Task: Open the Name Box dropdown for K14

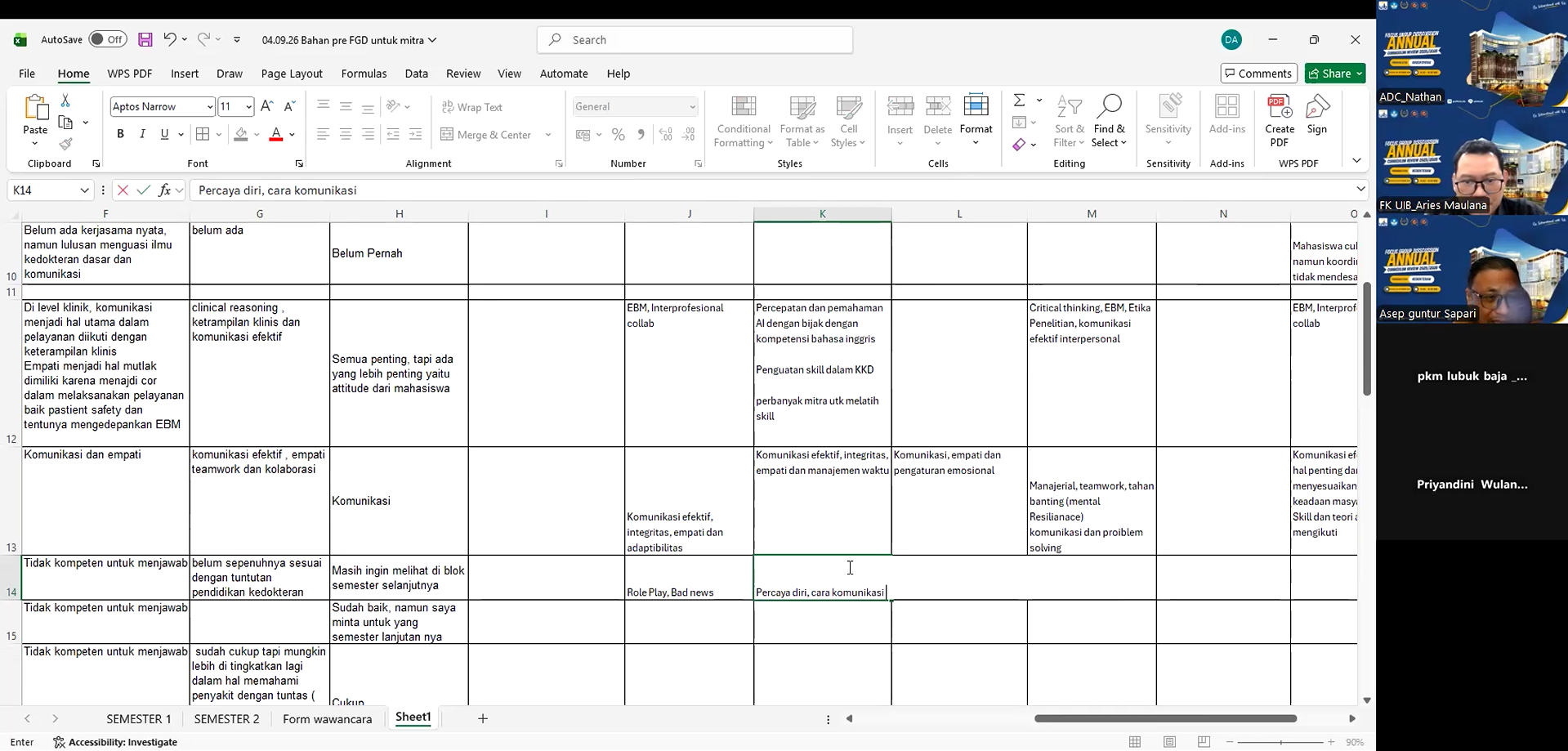Action: coord(84,190)
